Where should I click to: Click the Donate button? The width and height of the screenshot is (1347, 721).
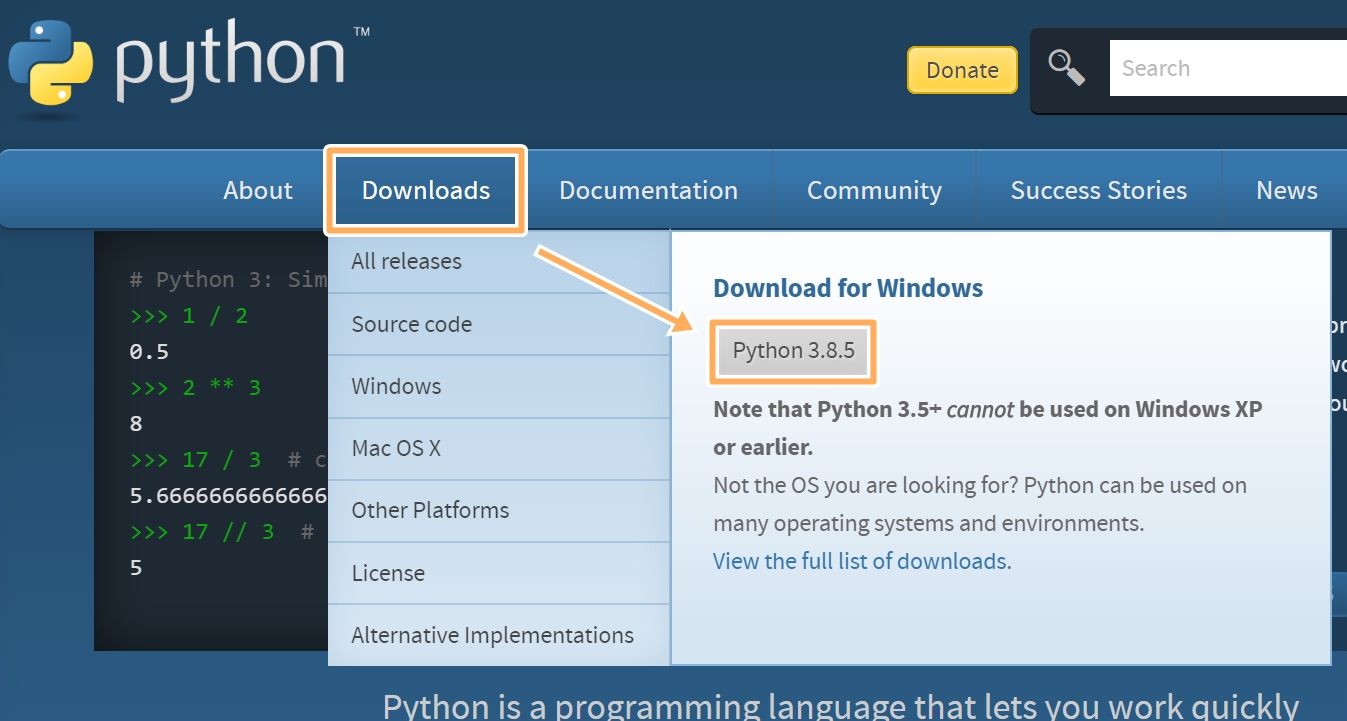(962, 70)
